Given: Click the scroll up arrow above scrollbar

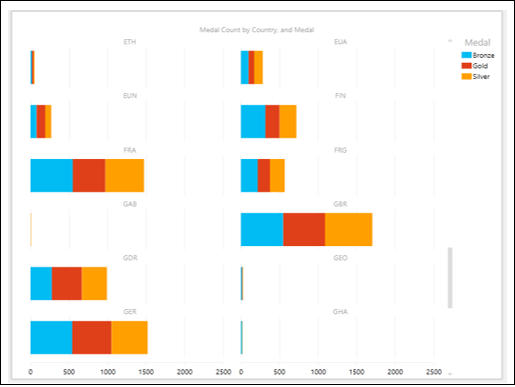Looking at the screenshot, I should 450,41.
